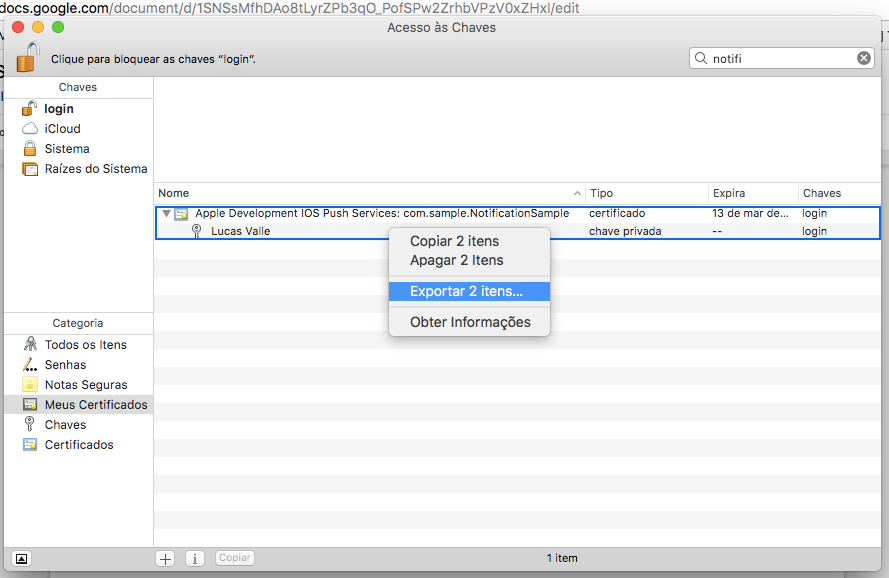889x578 pixels.
Task: Sort by the Tipo column header
Action: [647, 193]
